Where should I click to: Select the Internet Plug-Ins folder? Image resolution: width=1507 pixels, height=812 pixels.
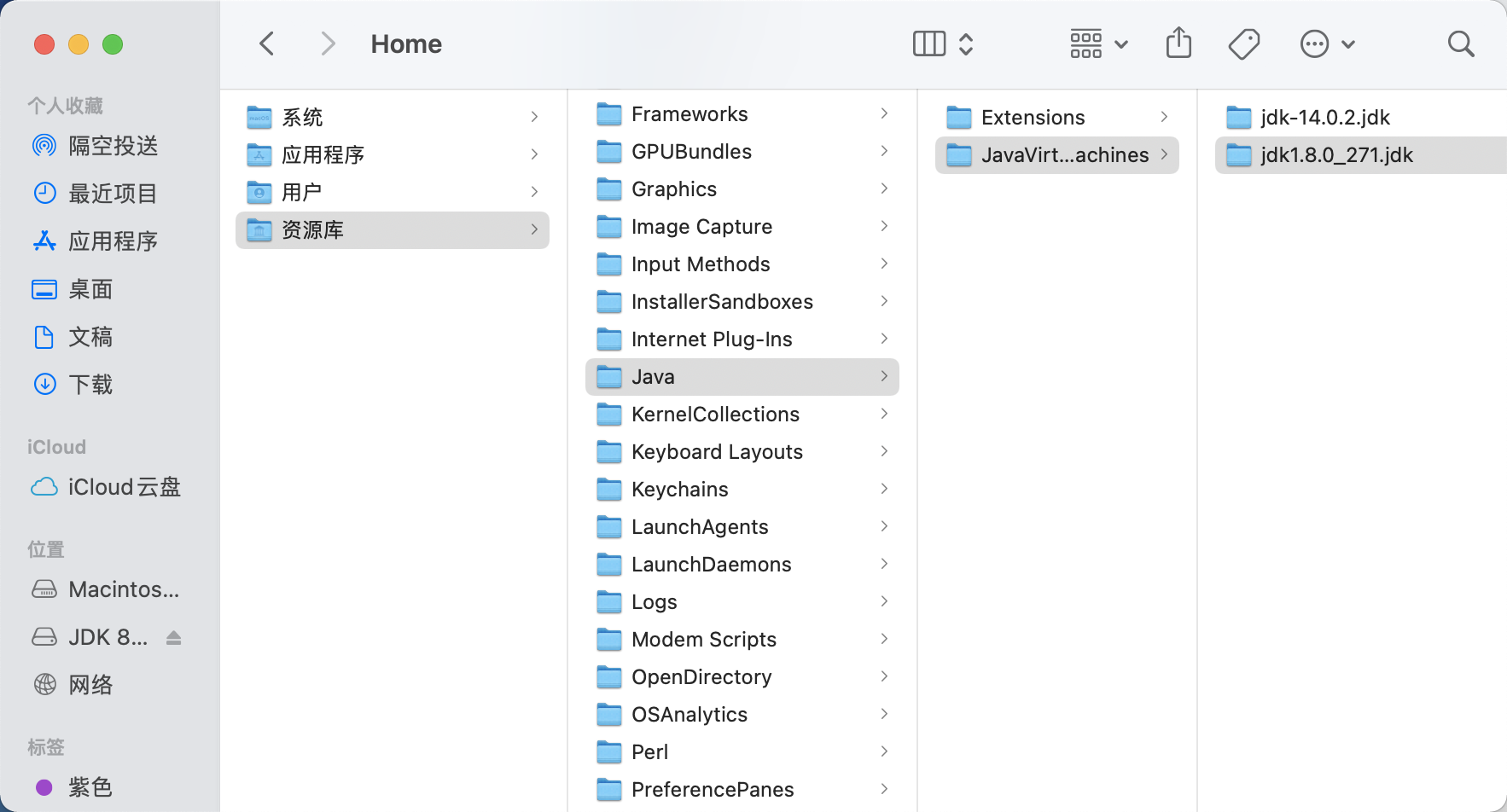tap(742, 339)
